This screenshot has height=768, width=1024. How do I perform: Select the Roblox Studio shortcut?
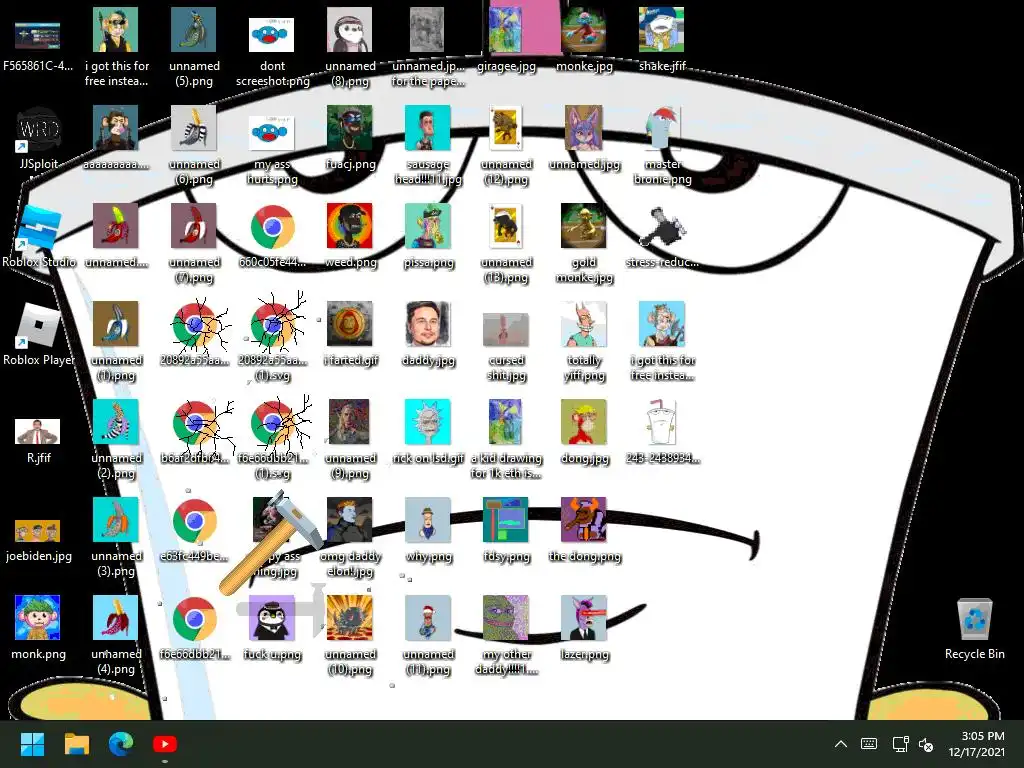tap(39, 236)
